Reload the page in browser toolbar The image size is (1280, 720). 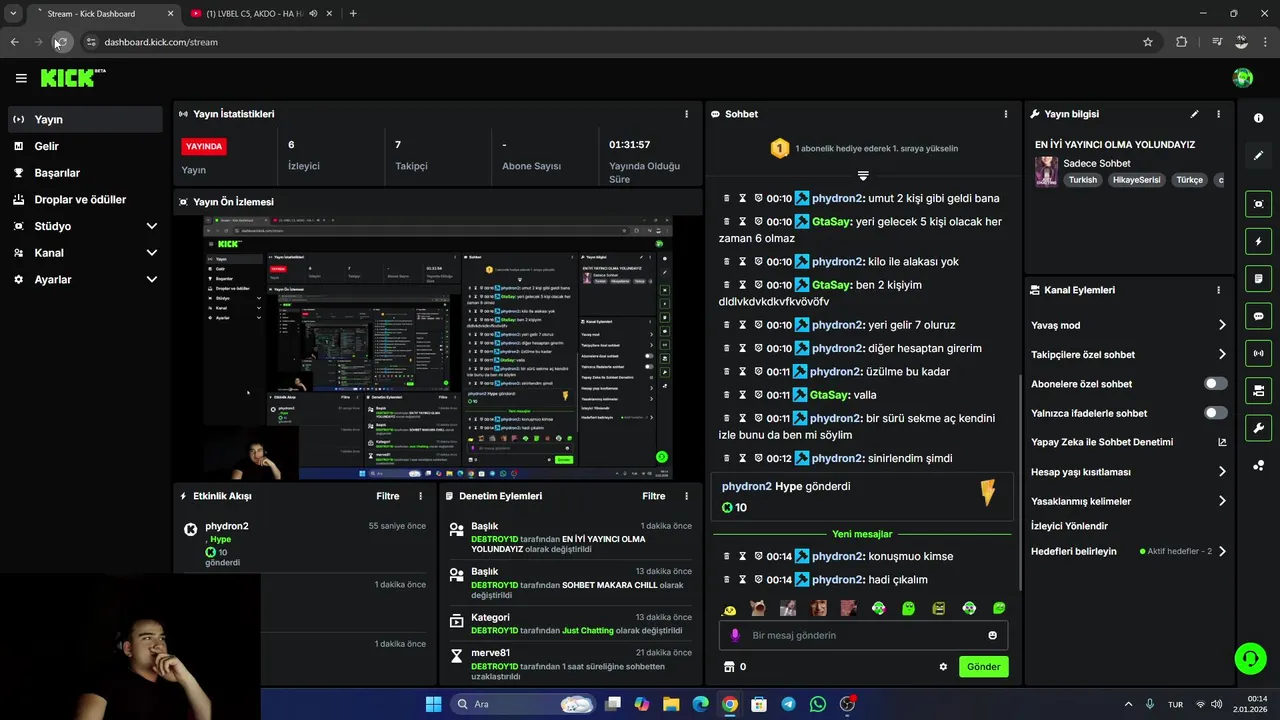61,42
